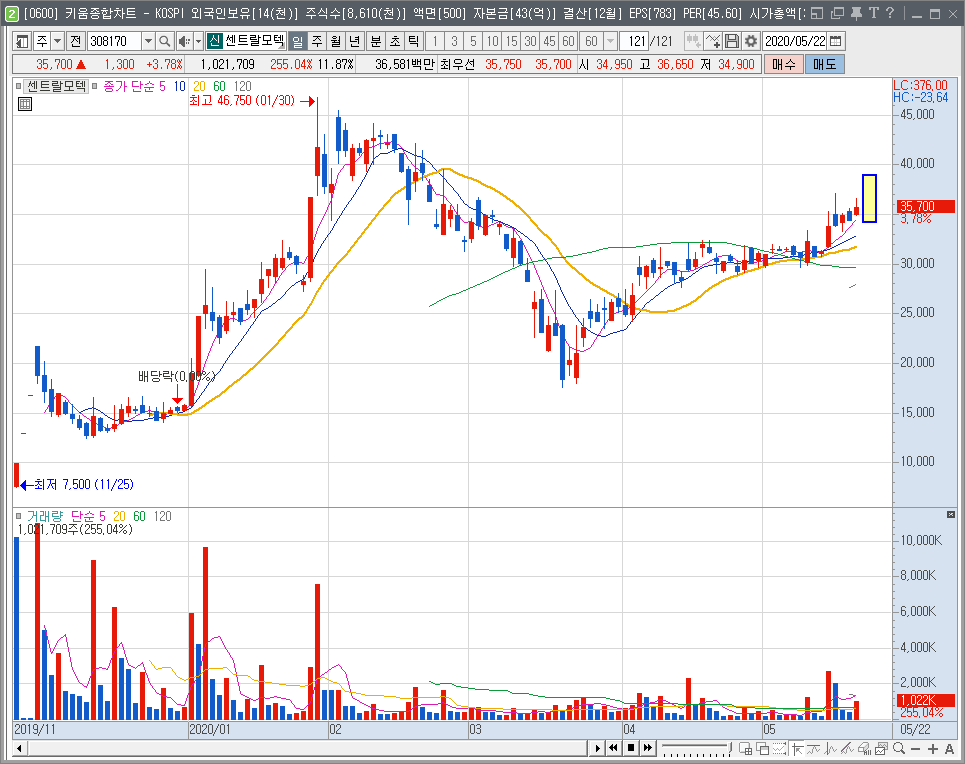This screenshot has height=764, width=965.
Task: Stop chart replay
Action: 631,749
